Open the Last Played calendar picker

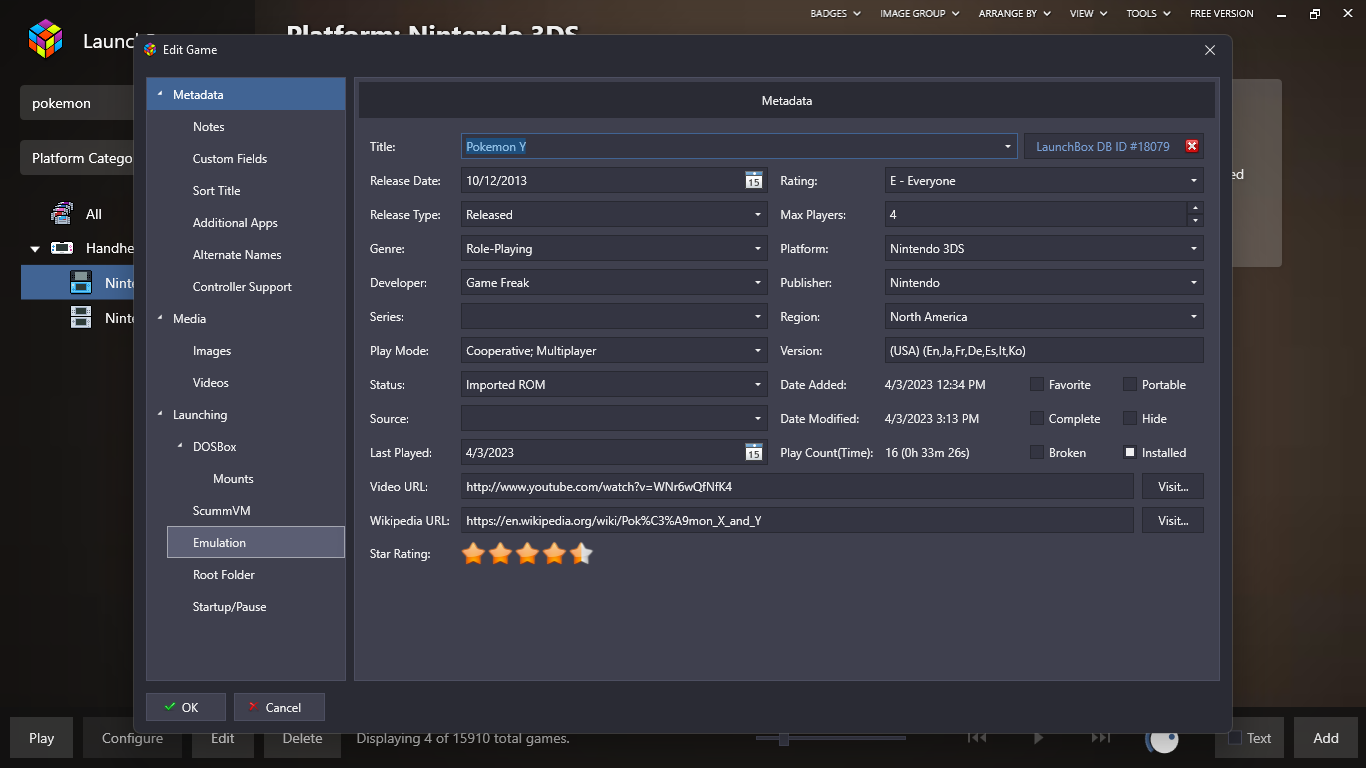coord(754,452)
